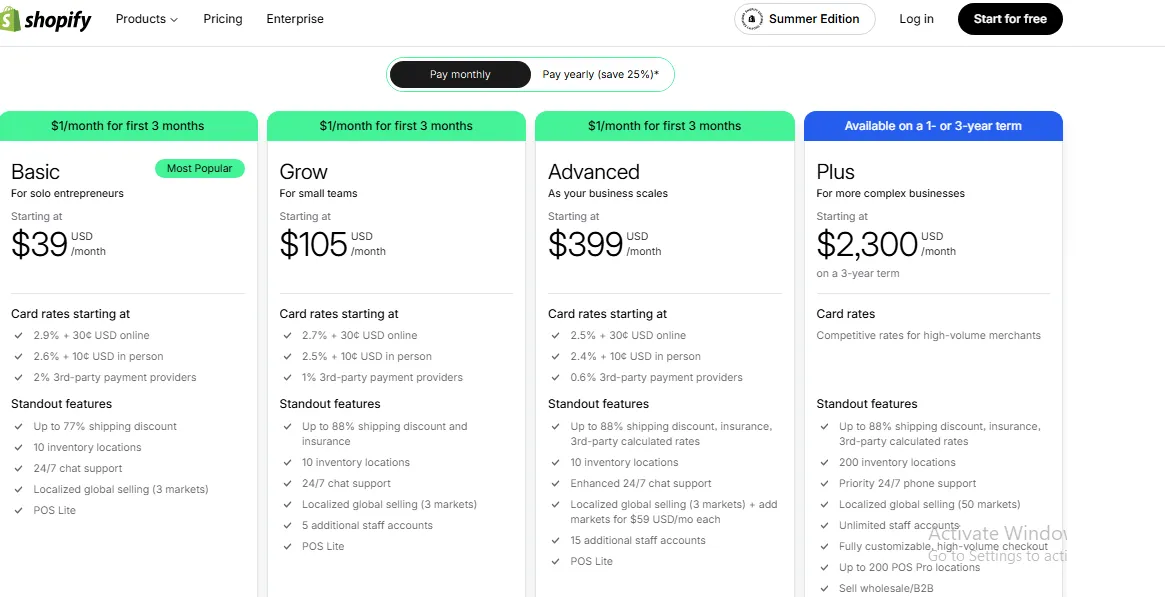
Task: Open the Enterprise menu item
Action: [295, 19]
